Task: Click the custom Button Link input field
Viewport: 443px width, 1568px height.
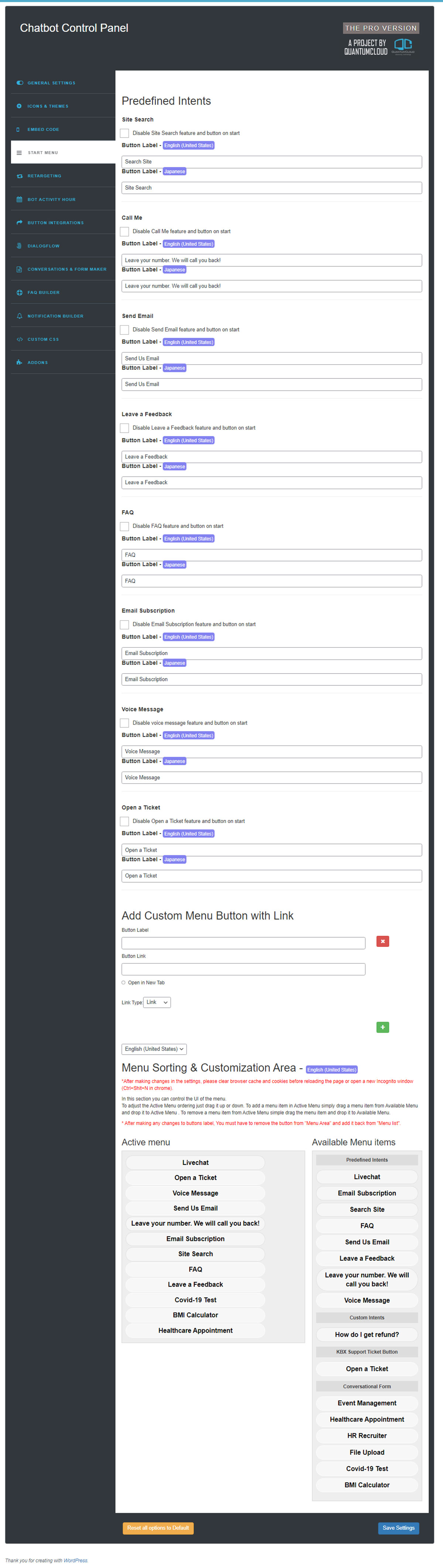Action: coord(244,969)
